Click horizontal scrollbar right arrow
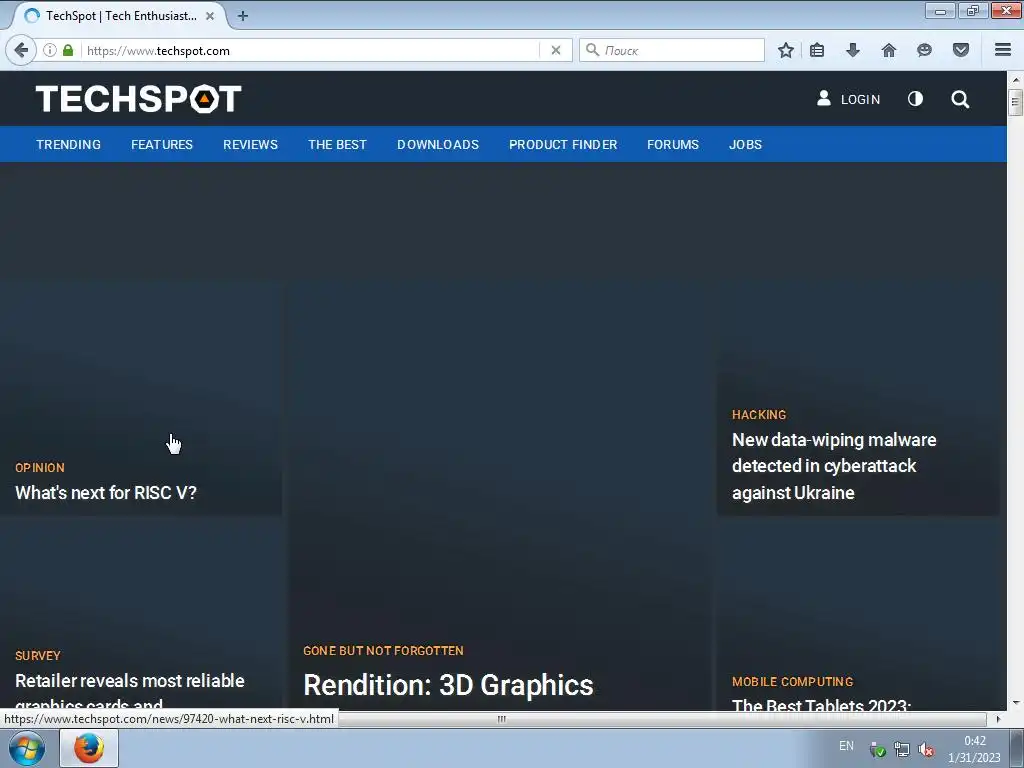This screenshot has width=1024, height=768. pyautogui.click(x=997, y=719)
